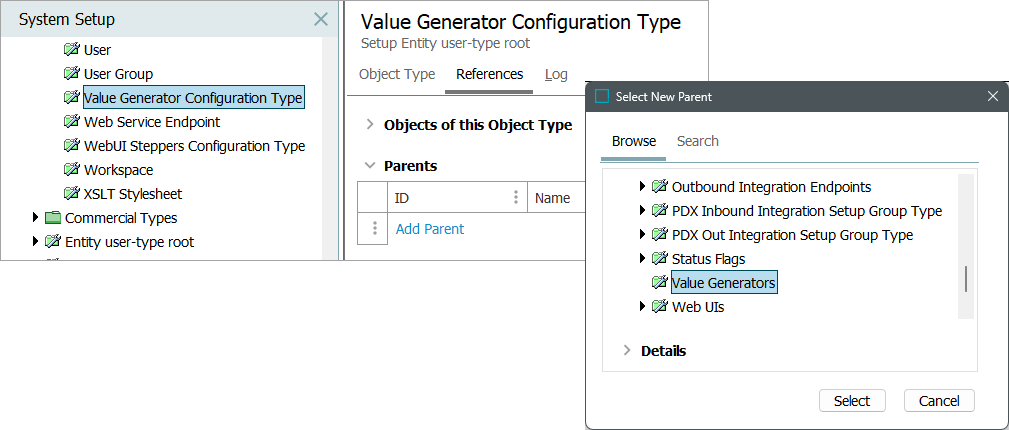Click the XSLT Stylesheet tree icon

point(71,194)
